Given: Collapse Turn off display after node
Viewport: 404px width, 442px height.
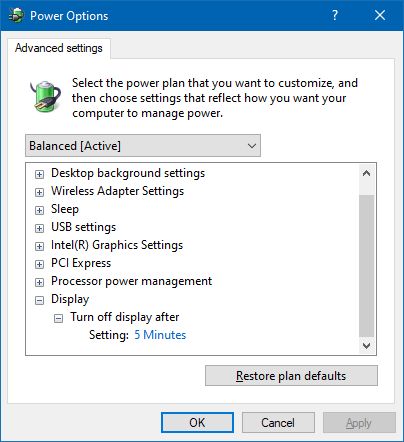Looking at the screenshot, I should coord(58,318).
